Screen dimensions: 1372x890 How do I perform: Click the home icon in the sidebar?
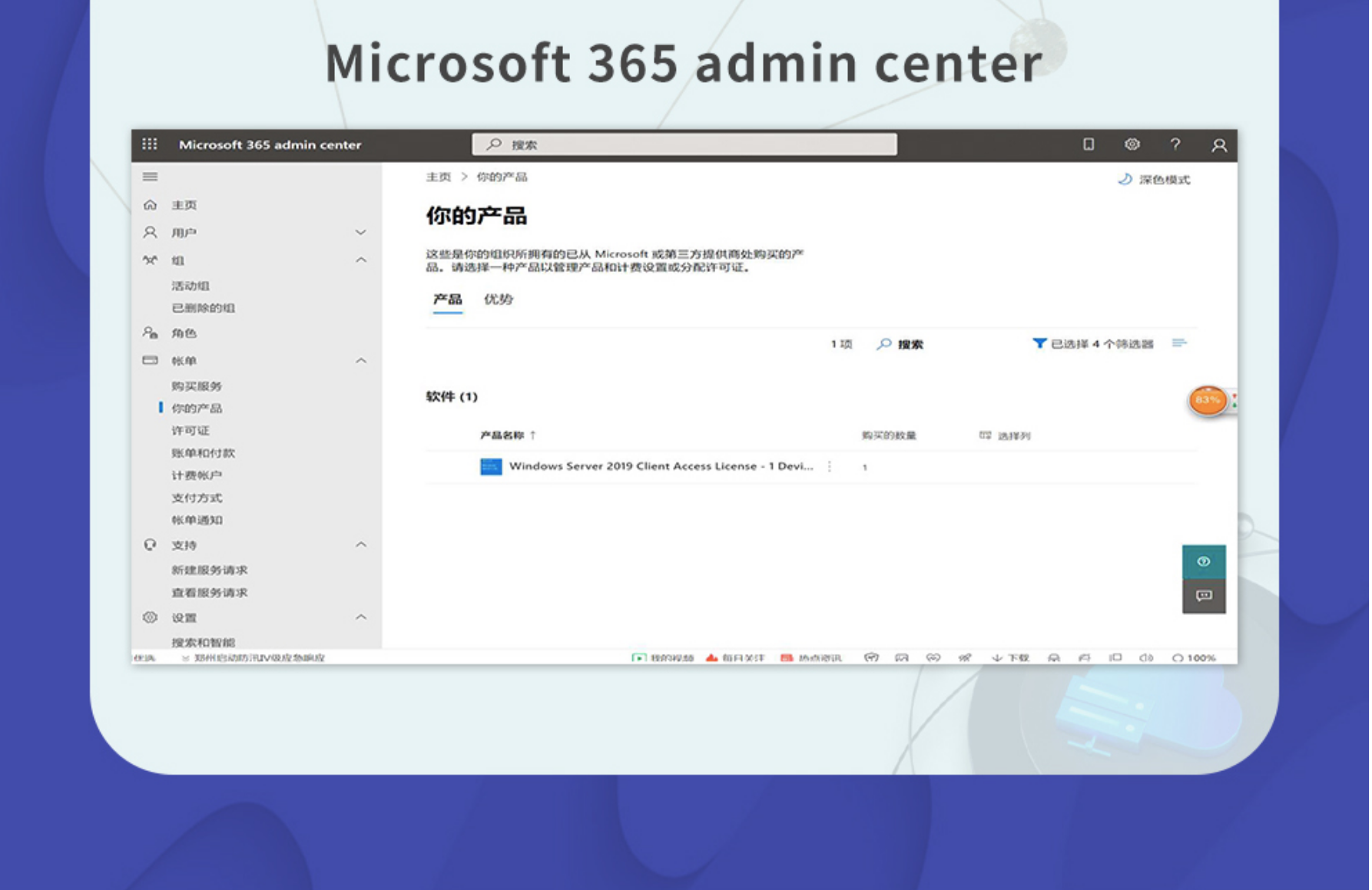tap(150, 205)
